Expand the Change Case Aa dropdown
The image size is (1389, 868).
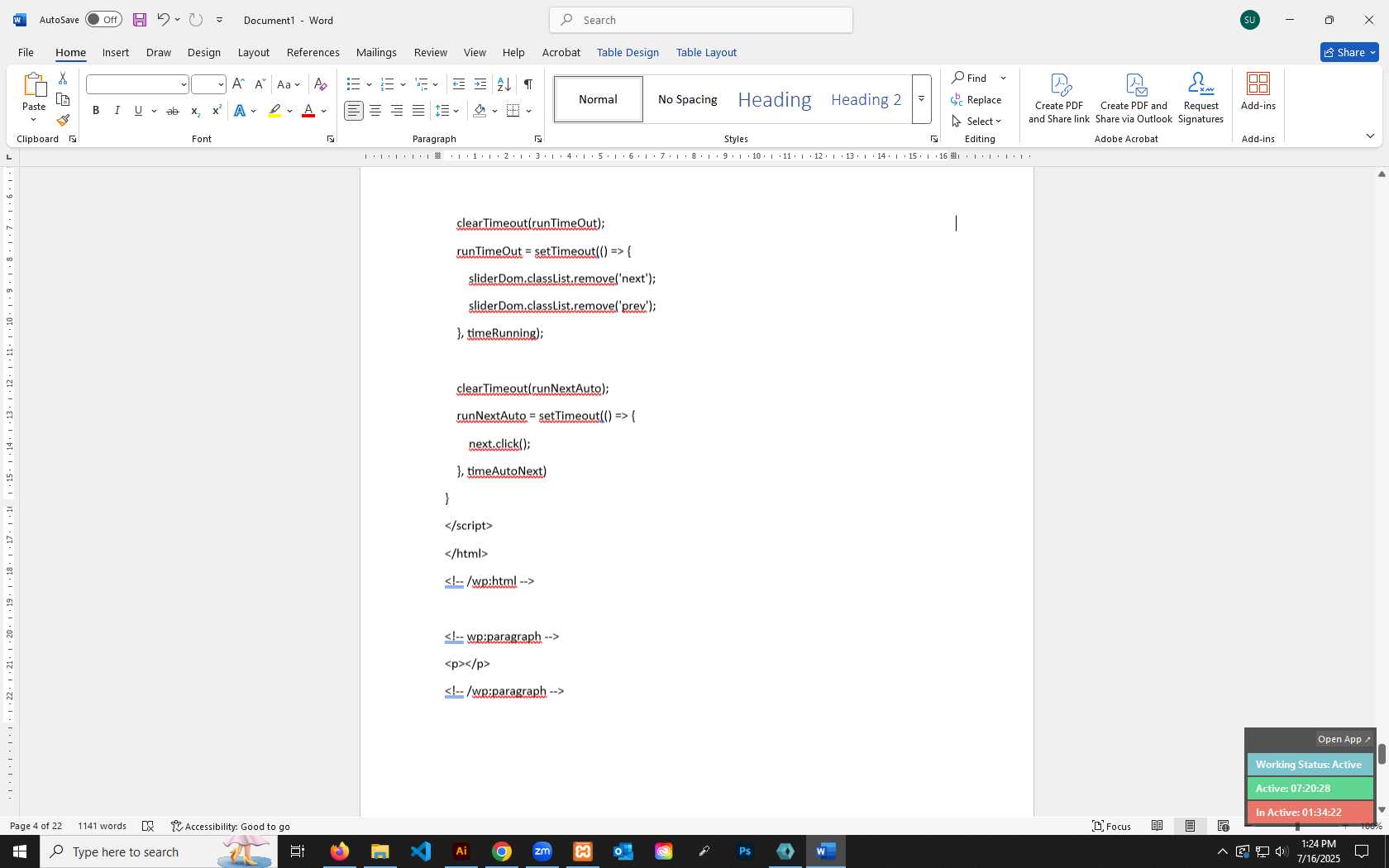pos(289,84)
